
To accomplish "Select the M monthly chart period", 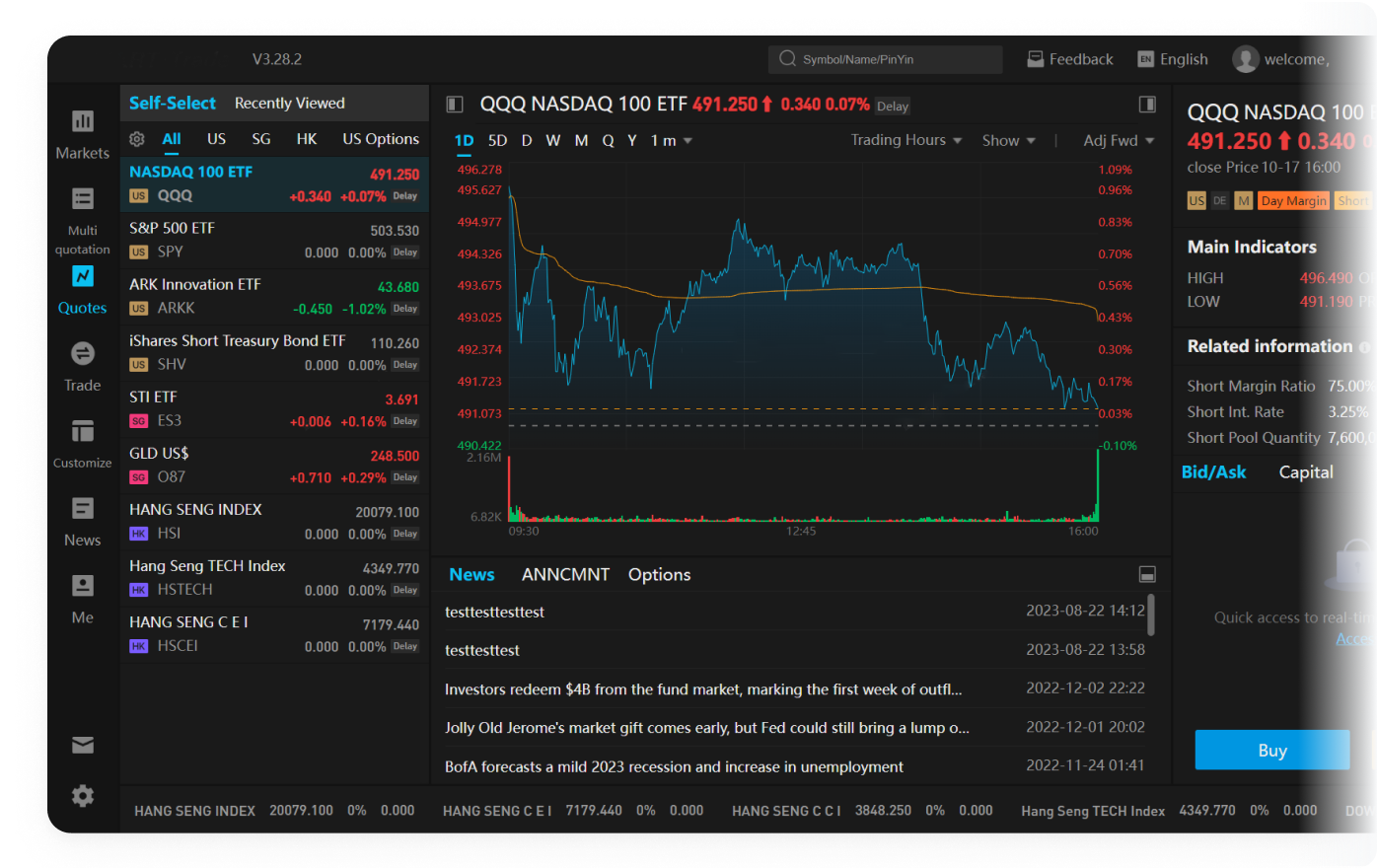I will pyautogui.click(x=582, y=140).
